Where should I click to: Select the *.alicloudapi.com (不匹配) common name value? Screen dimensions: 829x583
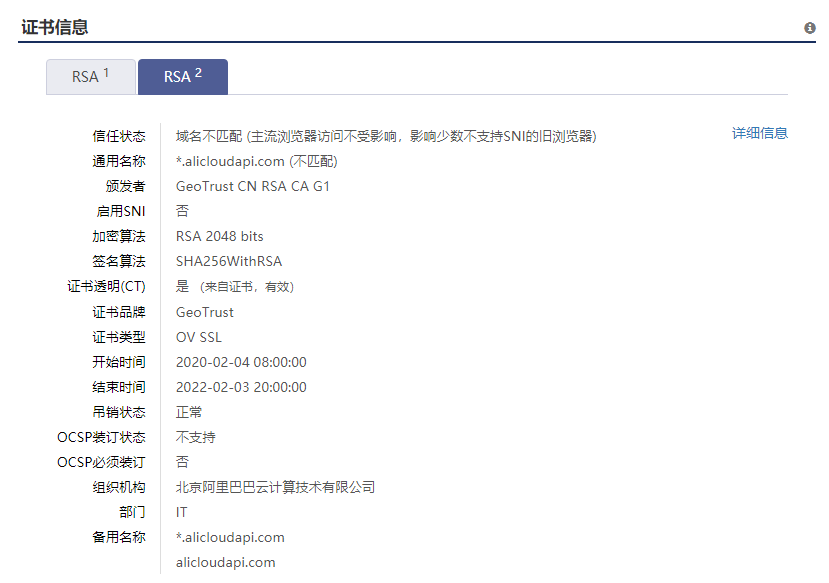point(256,161)
